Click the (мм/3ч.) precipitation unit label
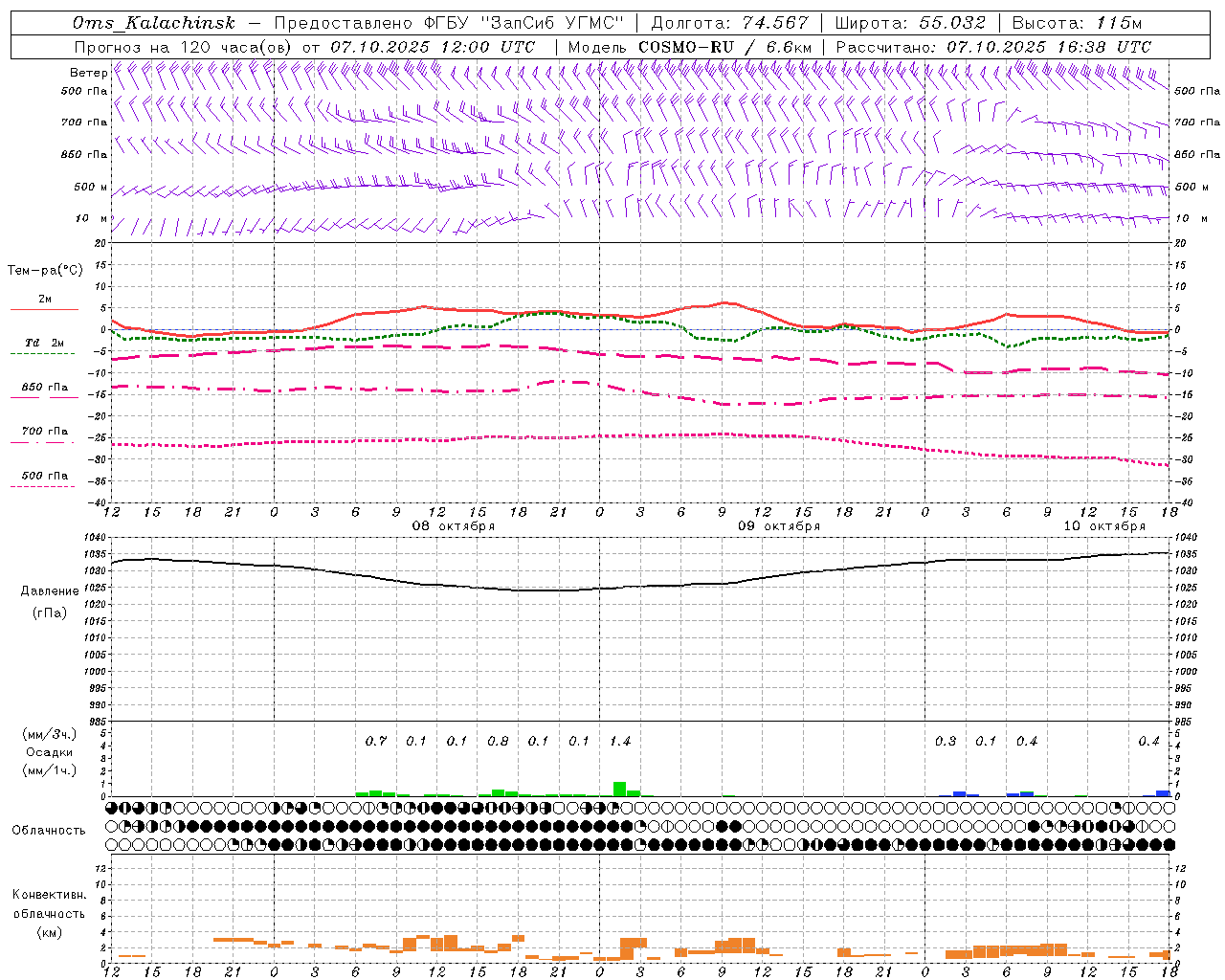The image size is (1225, 980). (50, 735)
